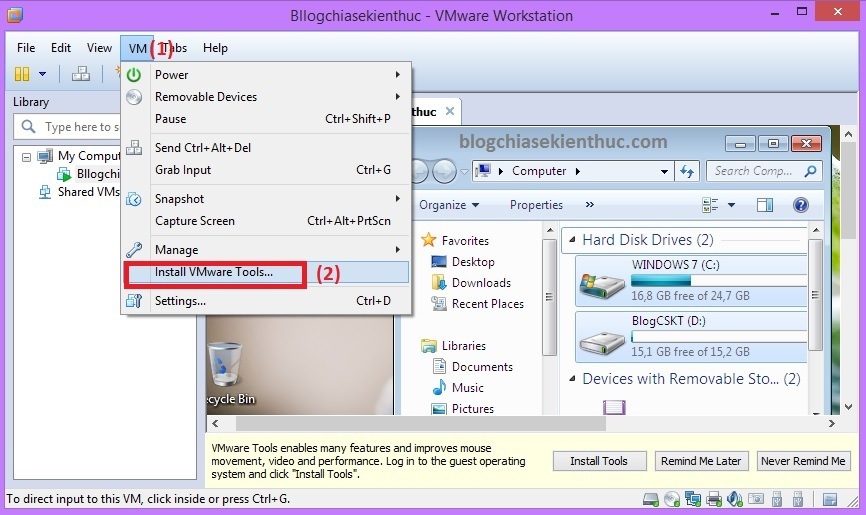The width and height of the screenshot is (866, 515).
Task: Click the camera device status icon
Action: pyautogui.click(x=756, y=499)
